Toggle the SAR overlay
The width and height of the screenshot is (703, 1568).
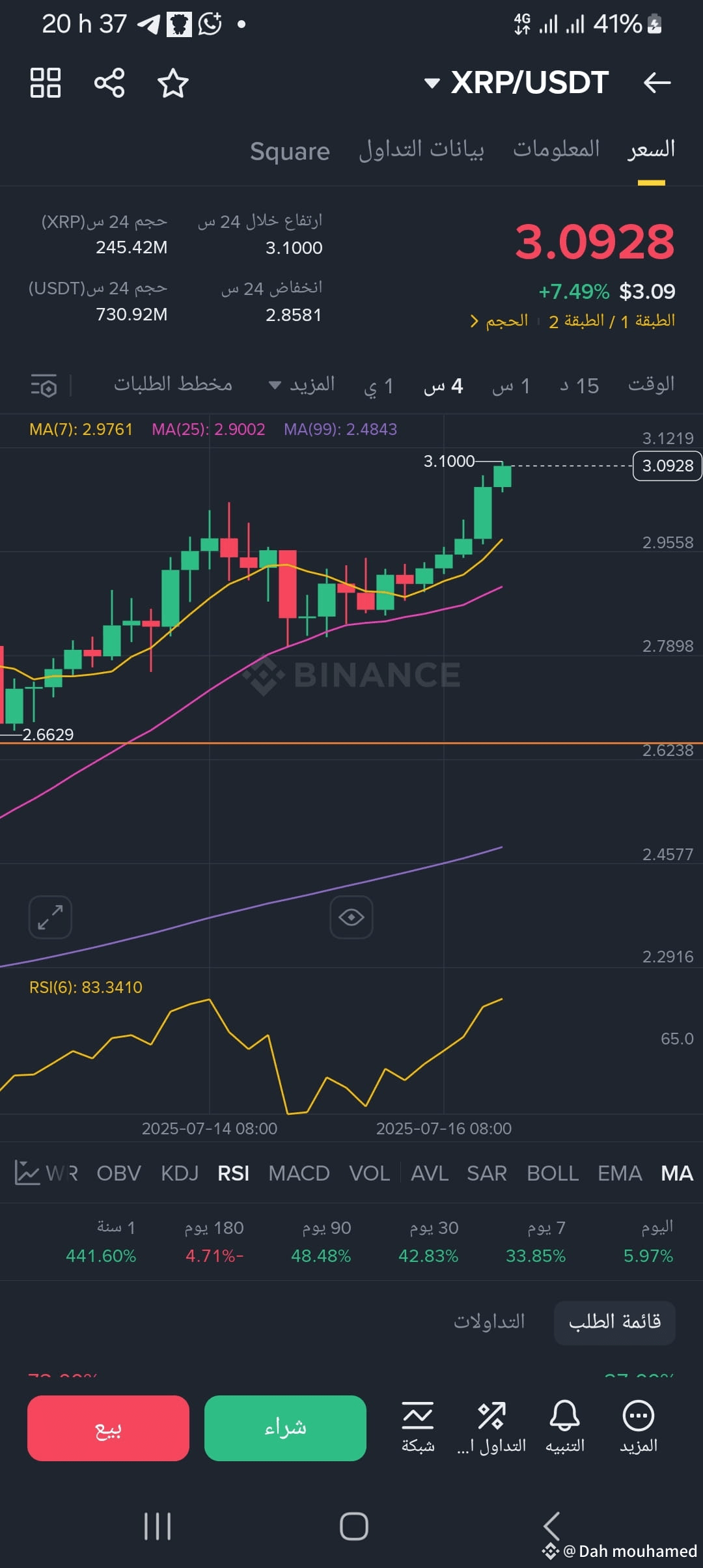[x=486, y=1173]
